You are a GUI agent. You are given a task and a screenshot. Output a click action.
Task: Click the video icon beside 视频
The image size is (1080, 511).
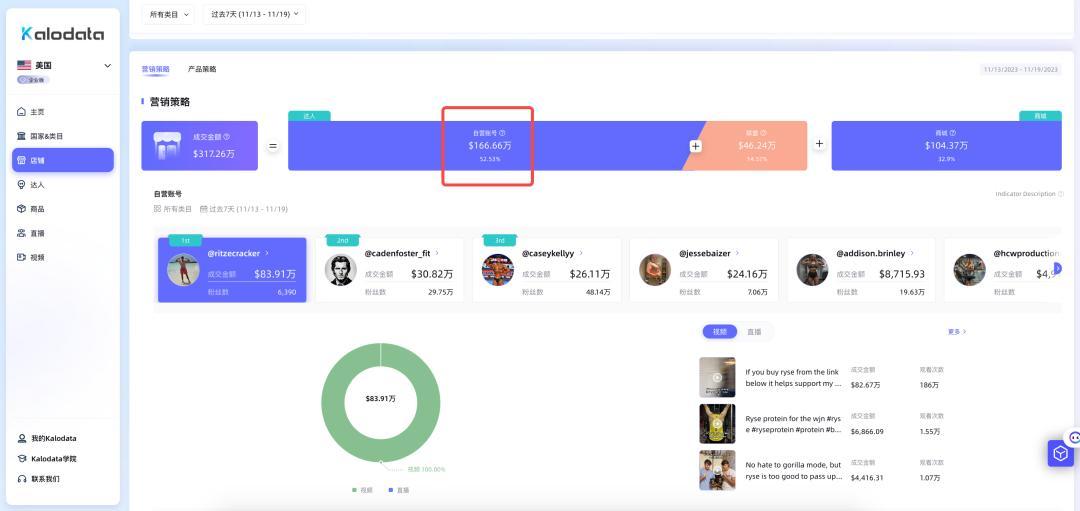[x=21, y=257]
